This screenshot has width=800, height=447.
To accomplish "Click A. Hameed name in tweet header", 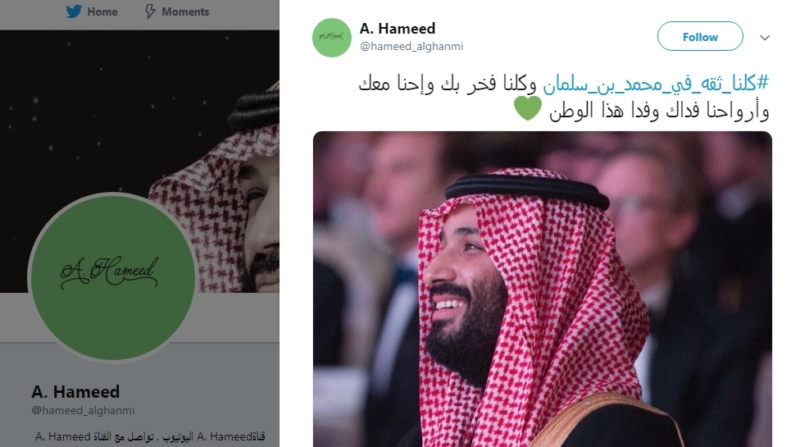I will pyautogui.click(x=397, y=28).
